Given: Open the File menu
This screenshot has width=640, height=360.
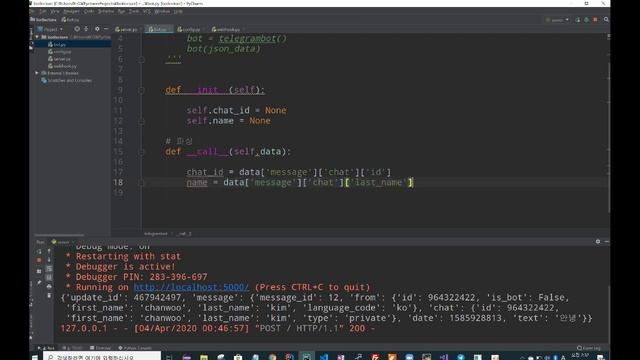Looking at the screenshot, I should point(33,11).
